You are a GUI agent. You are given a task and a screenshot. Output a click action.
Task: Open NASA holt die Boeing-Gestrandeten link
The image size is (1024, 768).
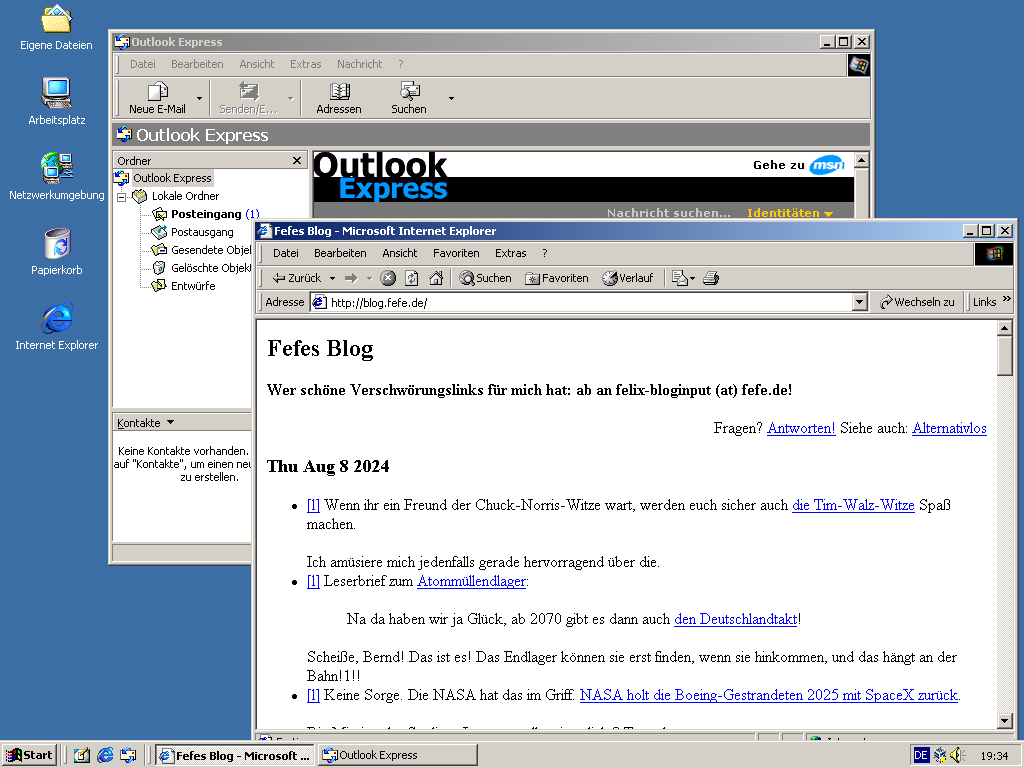coord(769,696)
